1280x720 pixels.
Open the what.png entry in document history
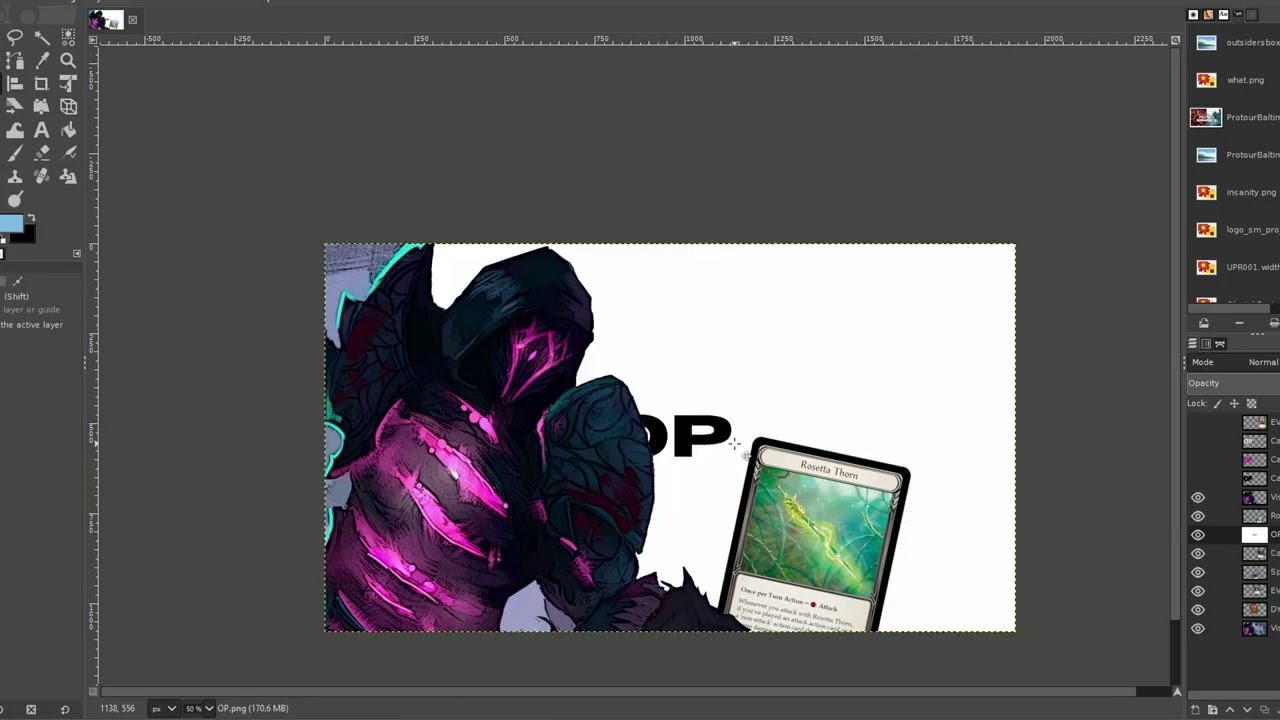(x=1234, y=80)
